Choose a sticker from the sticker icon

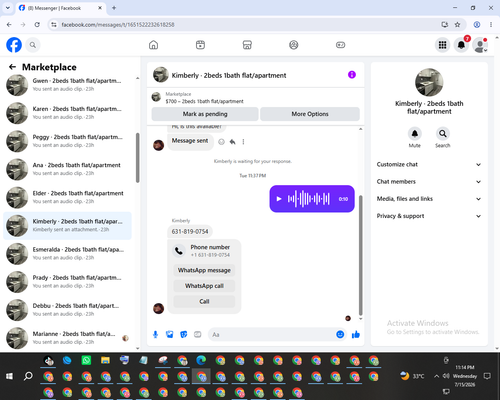(x=183, y=334)
